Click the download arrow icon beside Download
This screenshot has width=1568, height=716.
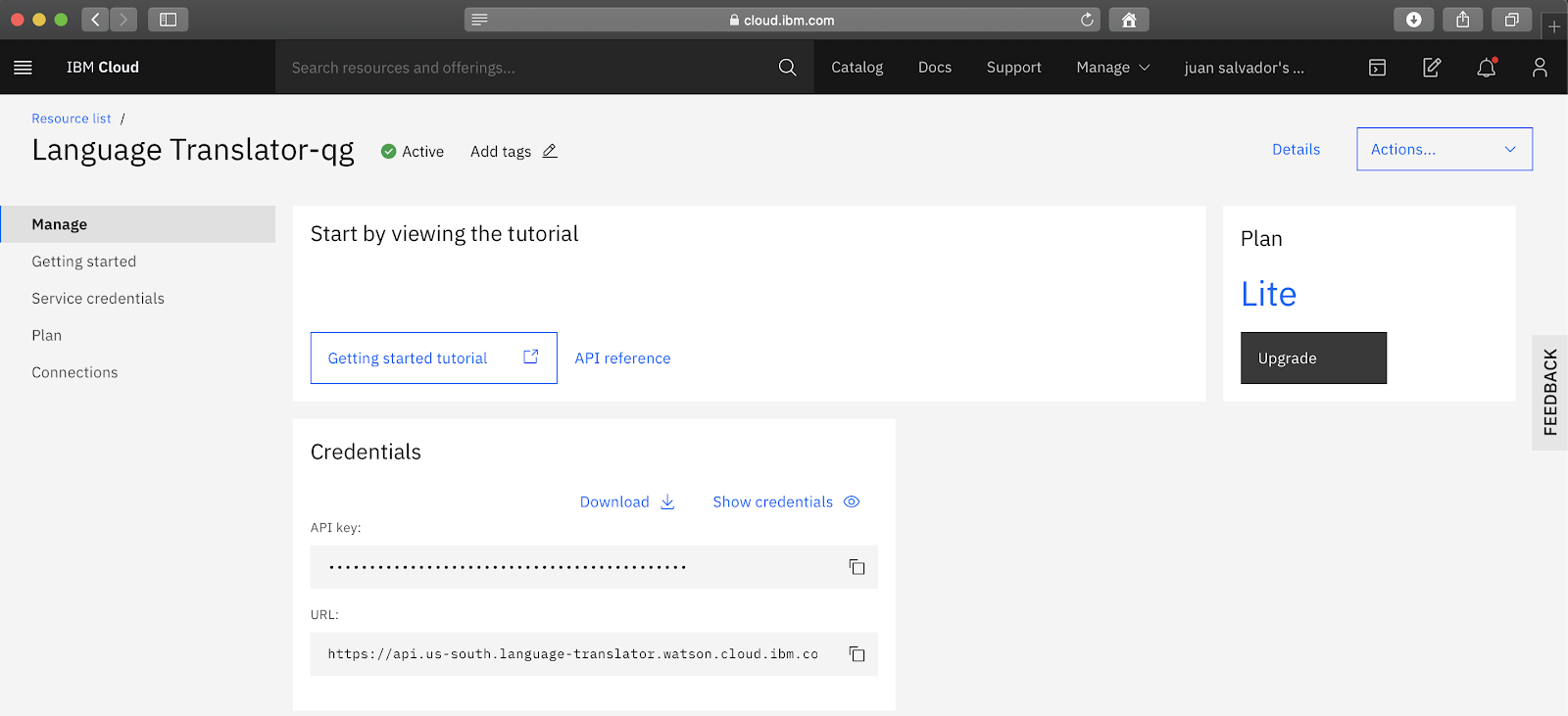(x=667, y=501)
